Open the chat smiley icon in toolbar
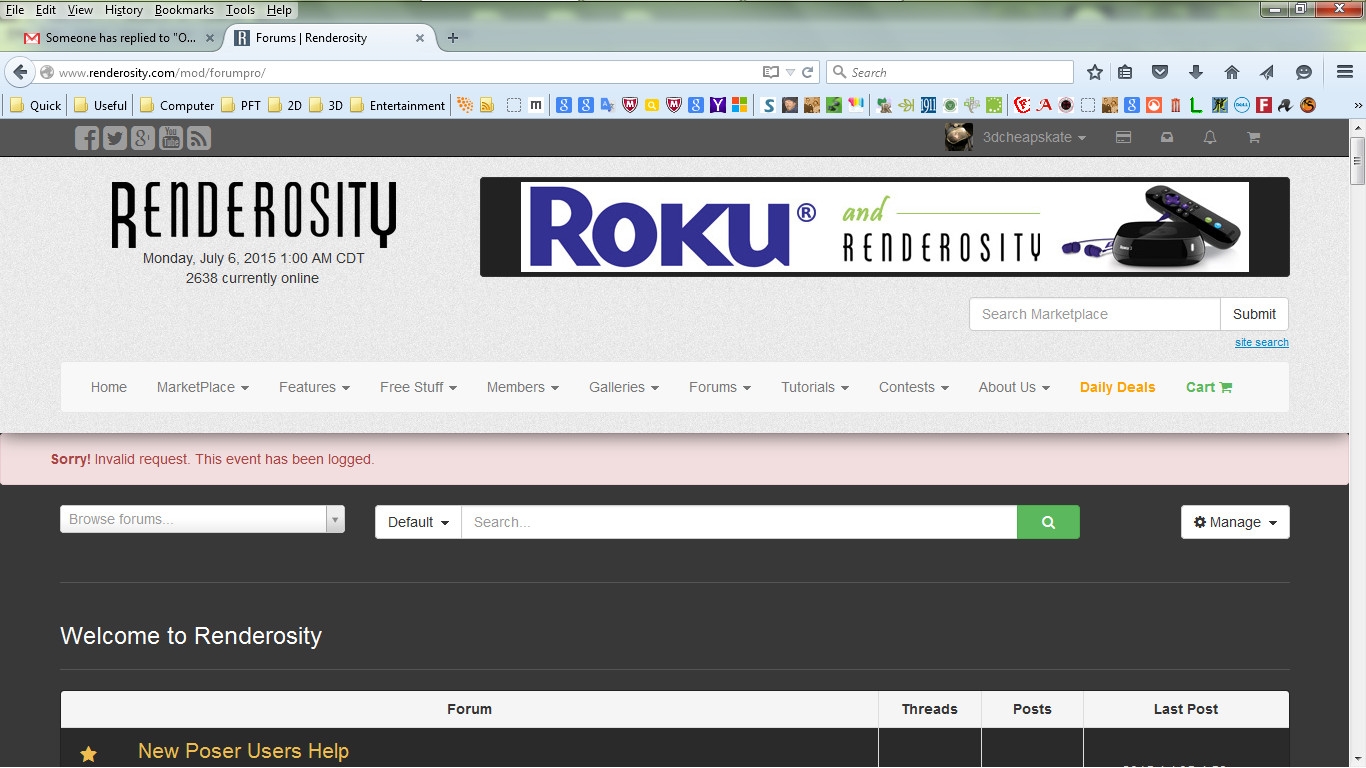The width and height of the screenshot is (1366, 768). point(1304,72)
